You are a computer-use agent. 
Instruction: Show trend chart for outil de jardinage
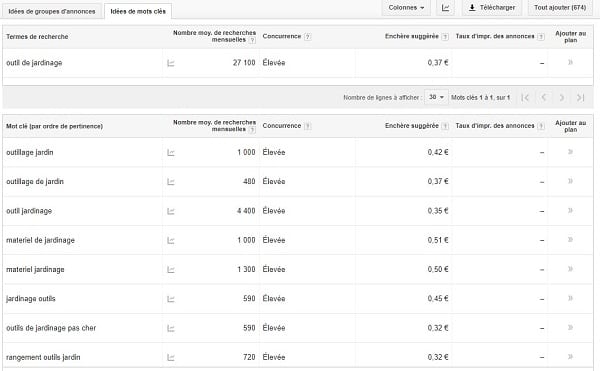point(171,63)
